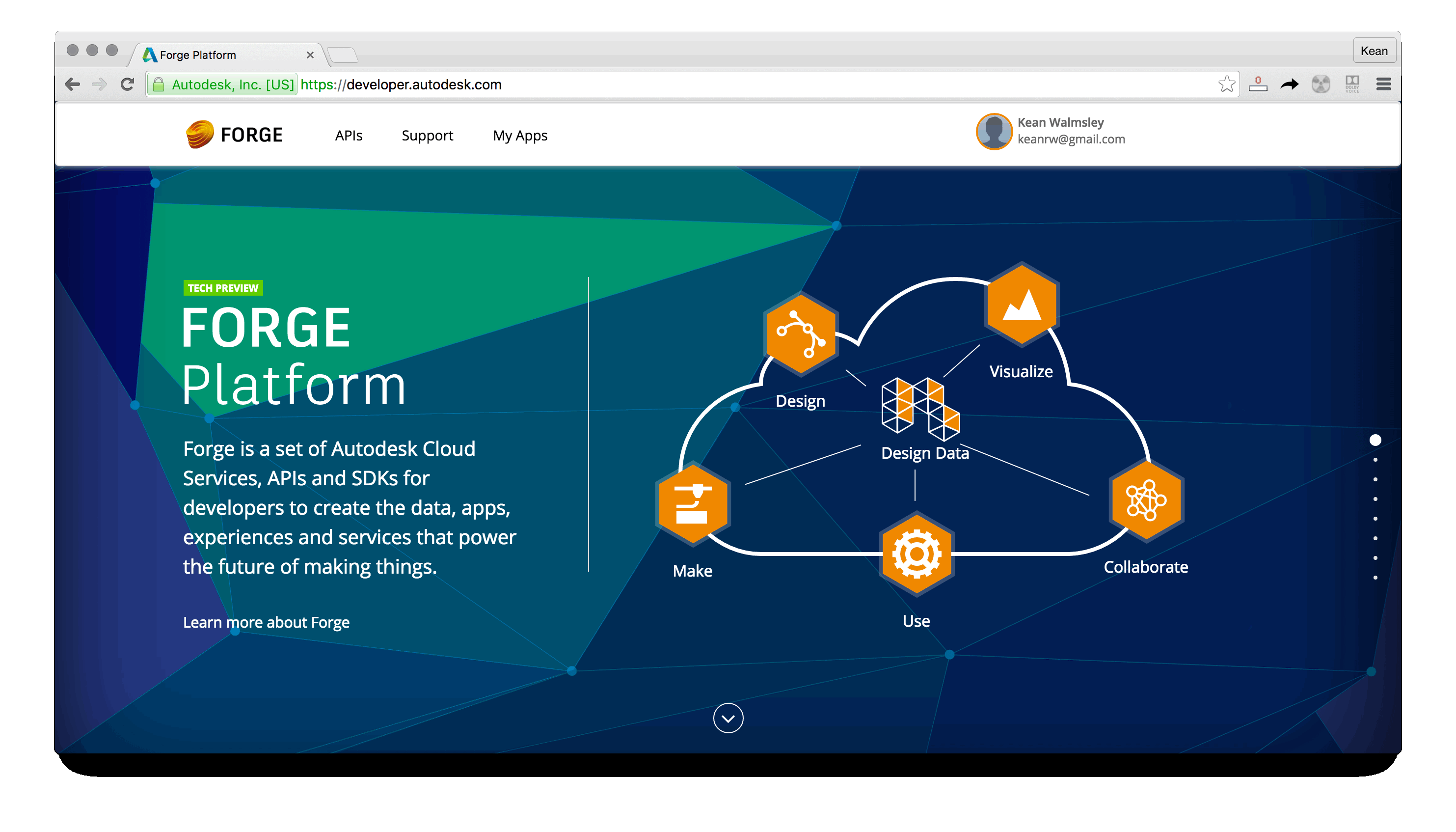Select the last page indicator dot

[x=1375, y=578]
